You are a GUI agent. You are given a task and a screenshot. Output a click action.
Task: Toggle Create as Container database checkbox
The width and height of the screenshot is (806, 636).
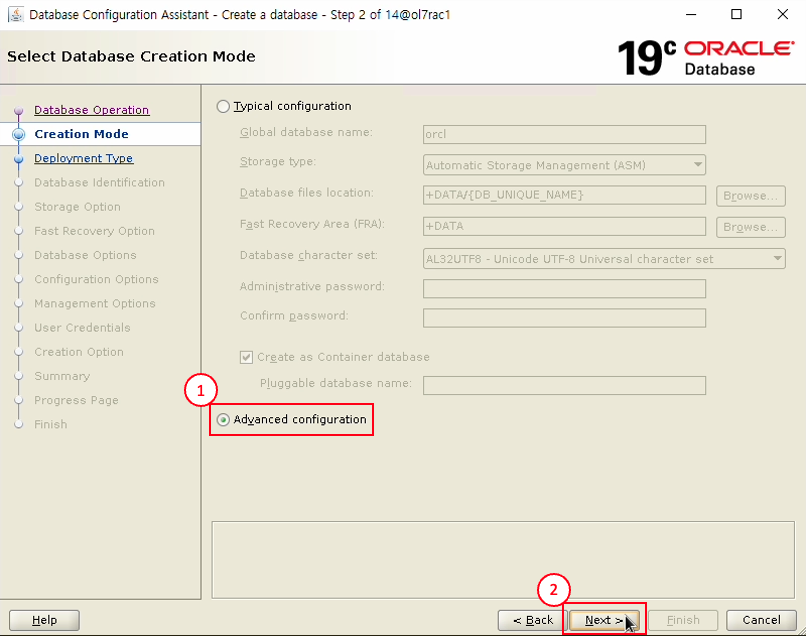pos(246,357)
